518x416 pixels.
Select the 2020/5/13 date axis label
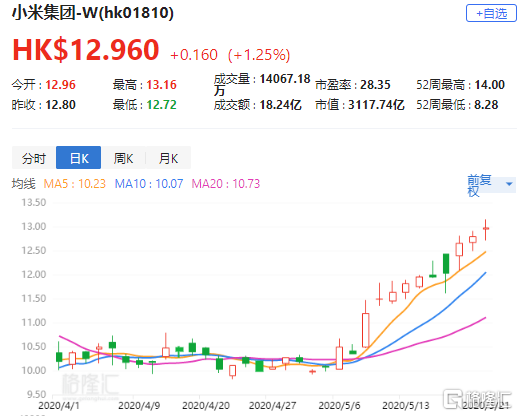point(406,406)
